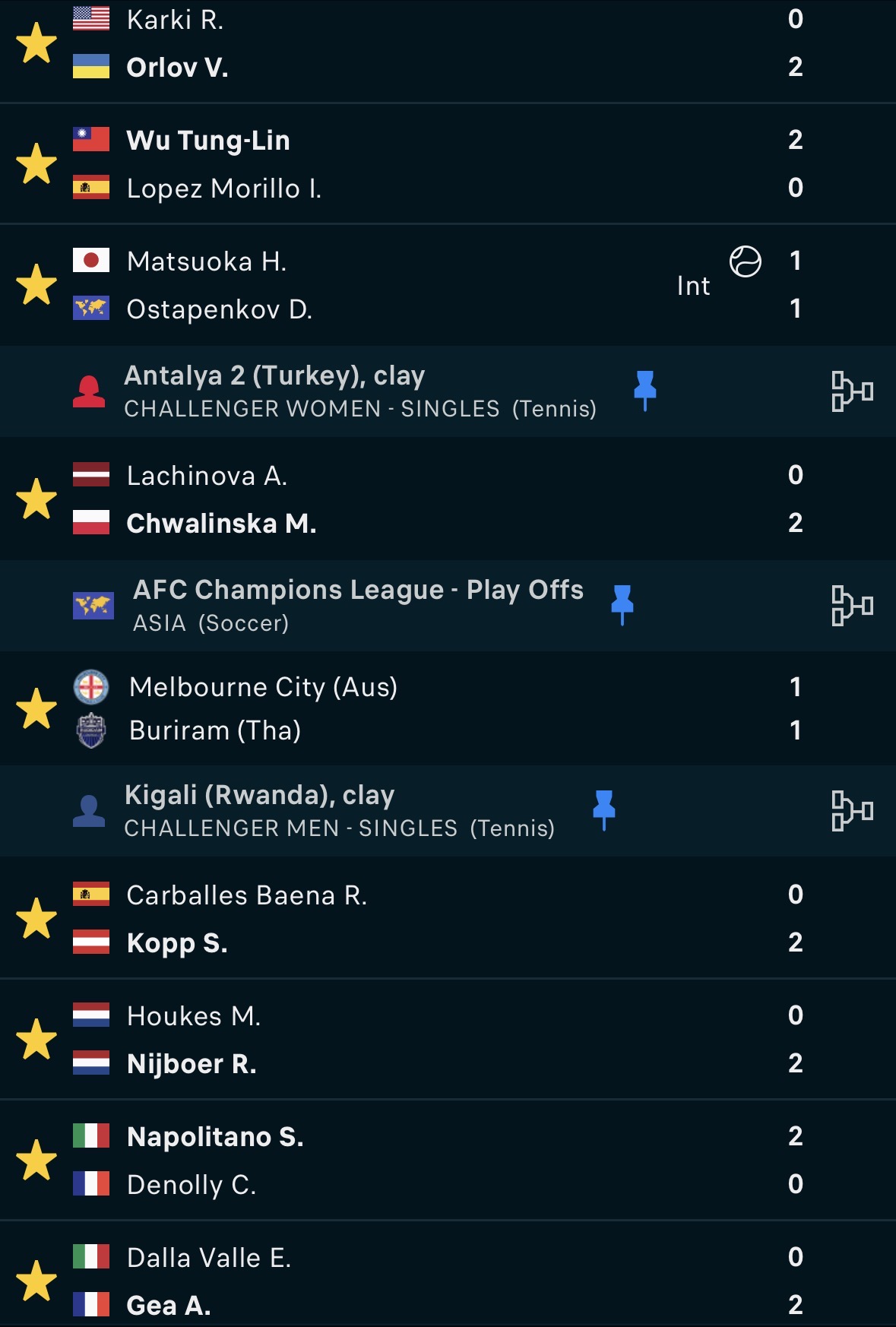Click Melbourne City club crest
Screen dimensions: 896x1327
point(91,687)
